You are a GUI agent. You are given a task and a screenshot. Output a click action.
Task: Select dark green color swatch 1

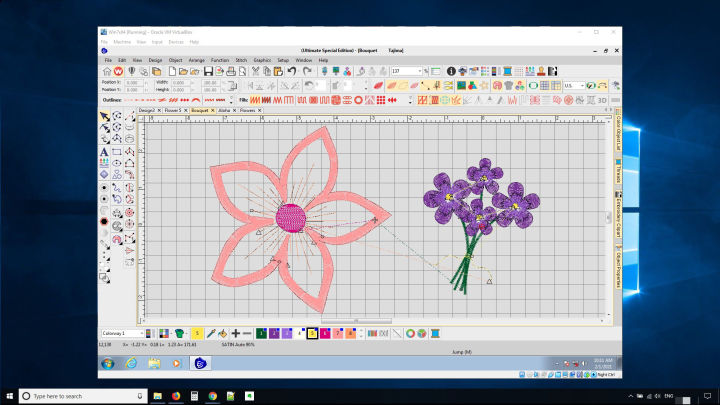pyautogui.click(x=261, y=333)
